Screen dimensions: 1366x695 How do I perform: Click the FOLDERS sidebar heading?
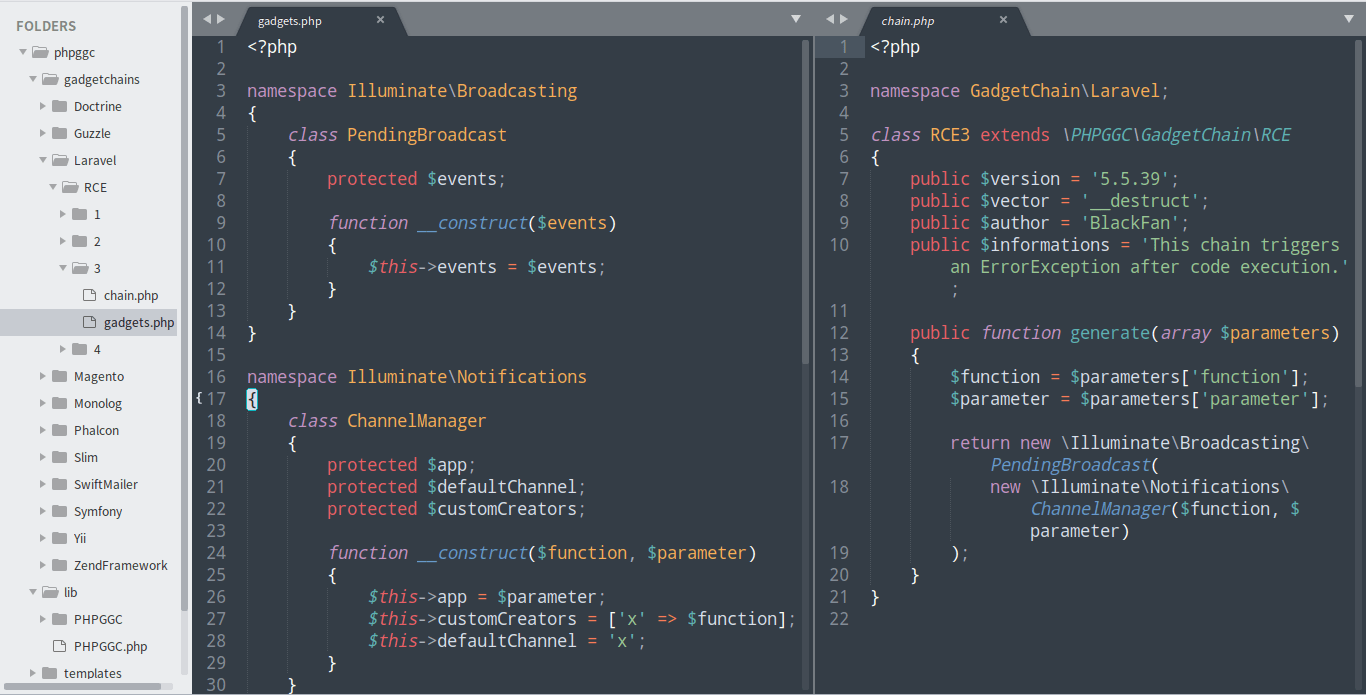46,26
